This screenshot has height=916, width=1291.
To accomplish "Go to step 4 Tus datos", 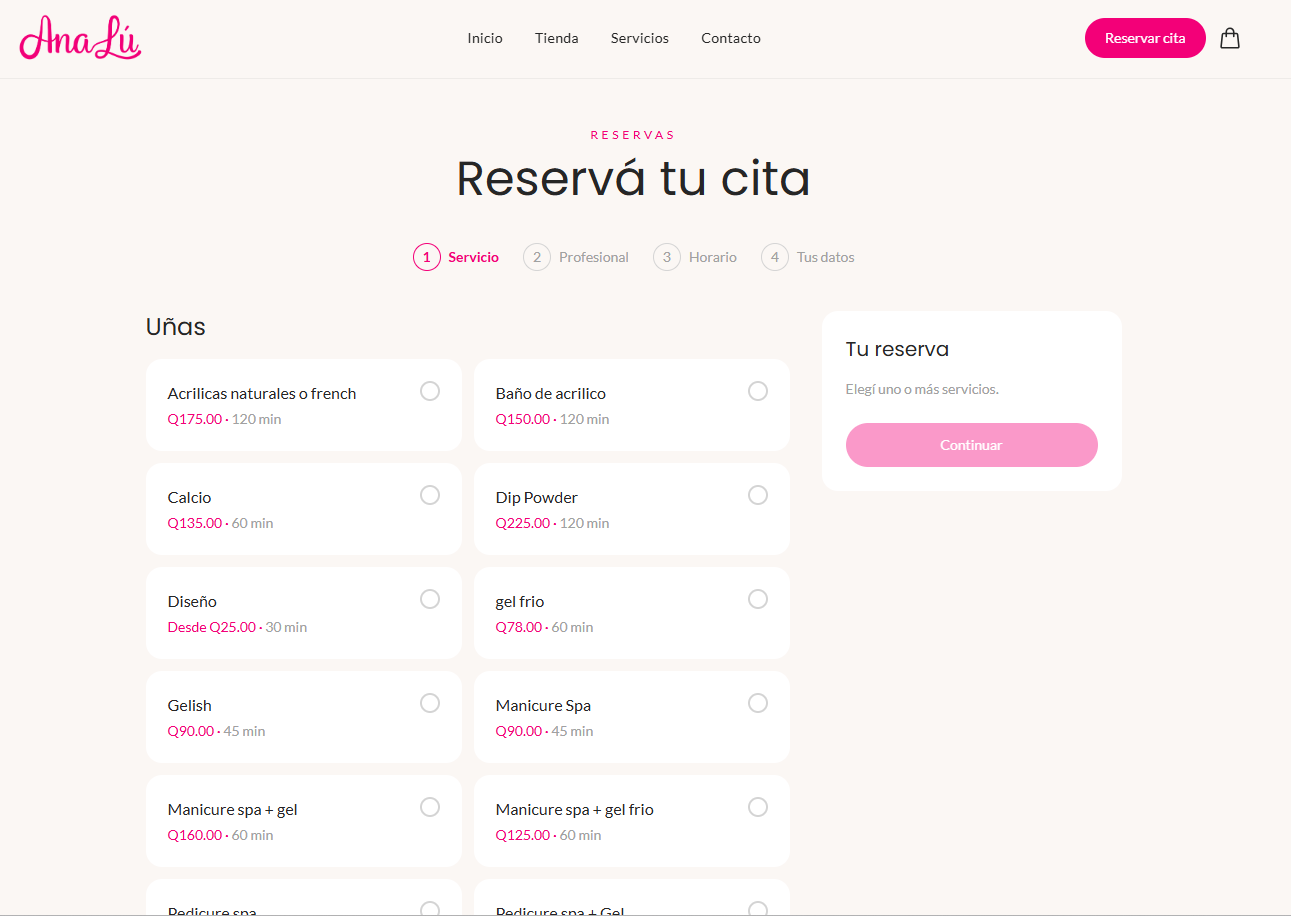I will (x=808, y=257).
